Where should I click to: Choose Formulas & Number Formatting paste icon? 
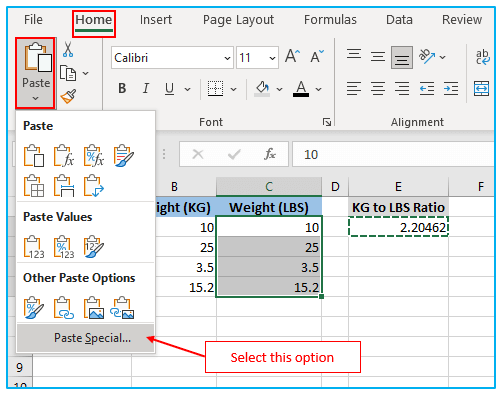[x=94, y=155]
